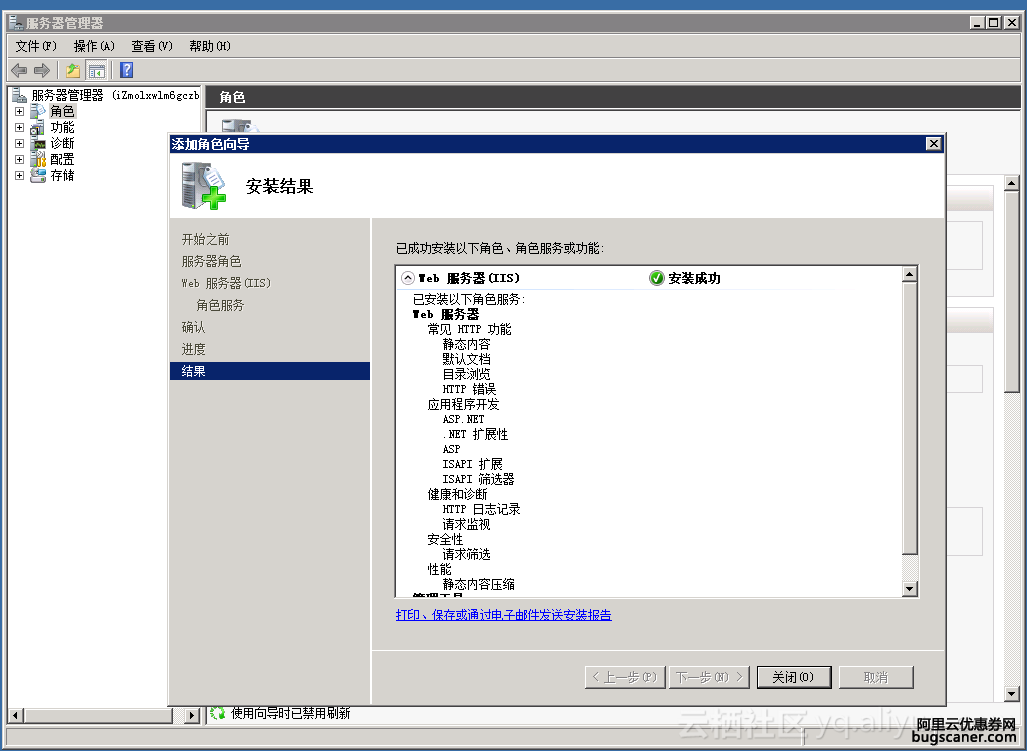The height and width of the screenshot is (751, 1027).
Task: Click the 上一步(P) button
Action: (625, 677)
